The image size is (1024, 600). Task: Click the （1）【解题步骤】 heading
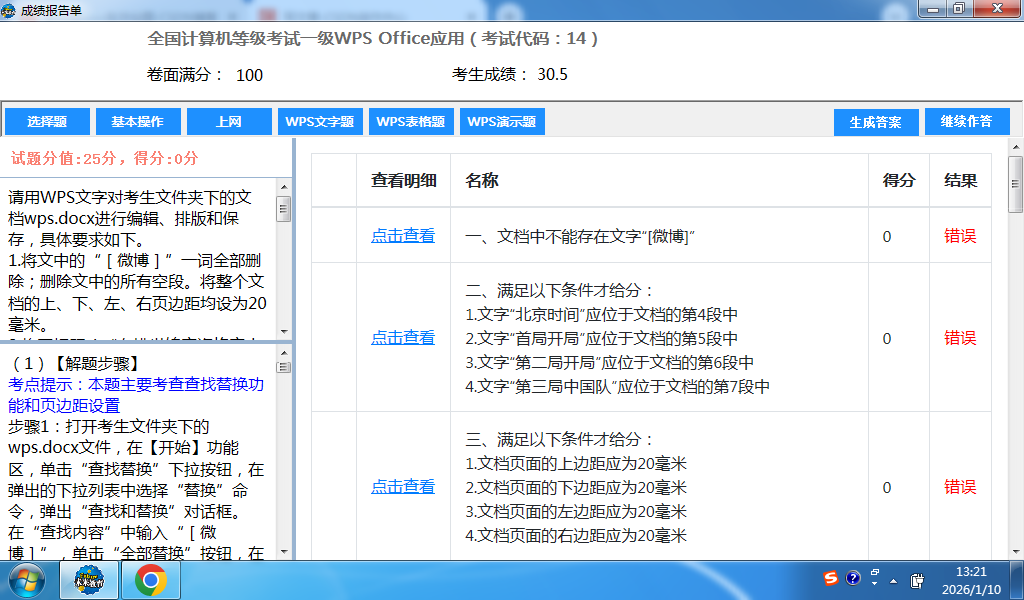pyautogui.click(x=75, y=364)
